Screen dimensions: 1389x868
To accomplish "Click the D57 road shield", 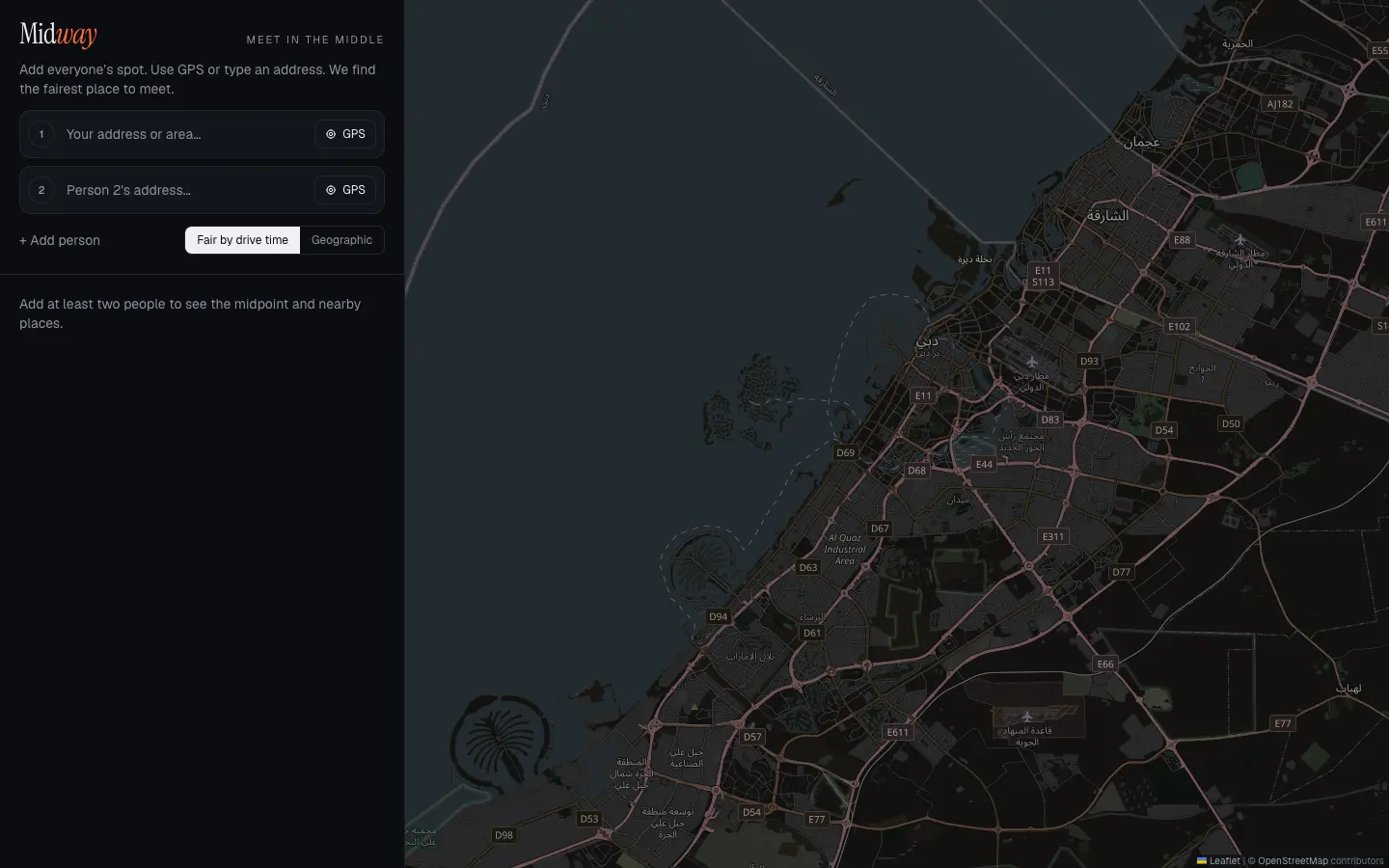I will [752, 736].
